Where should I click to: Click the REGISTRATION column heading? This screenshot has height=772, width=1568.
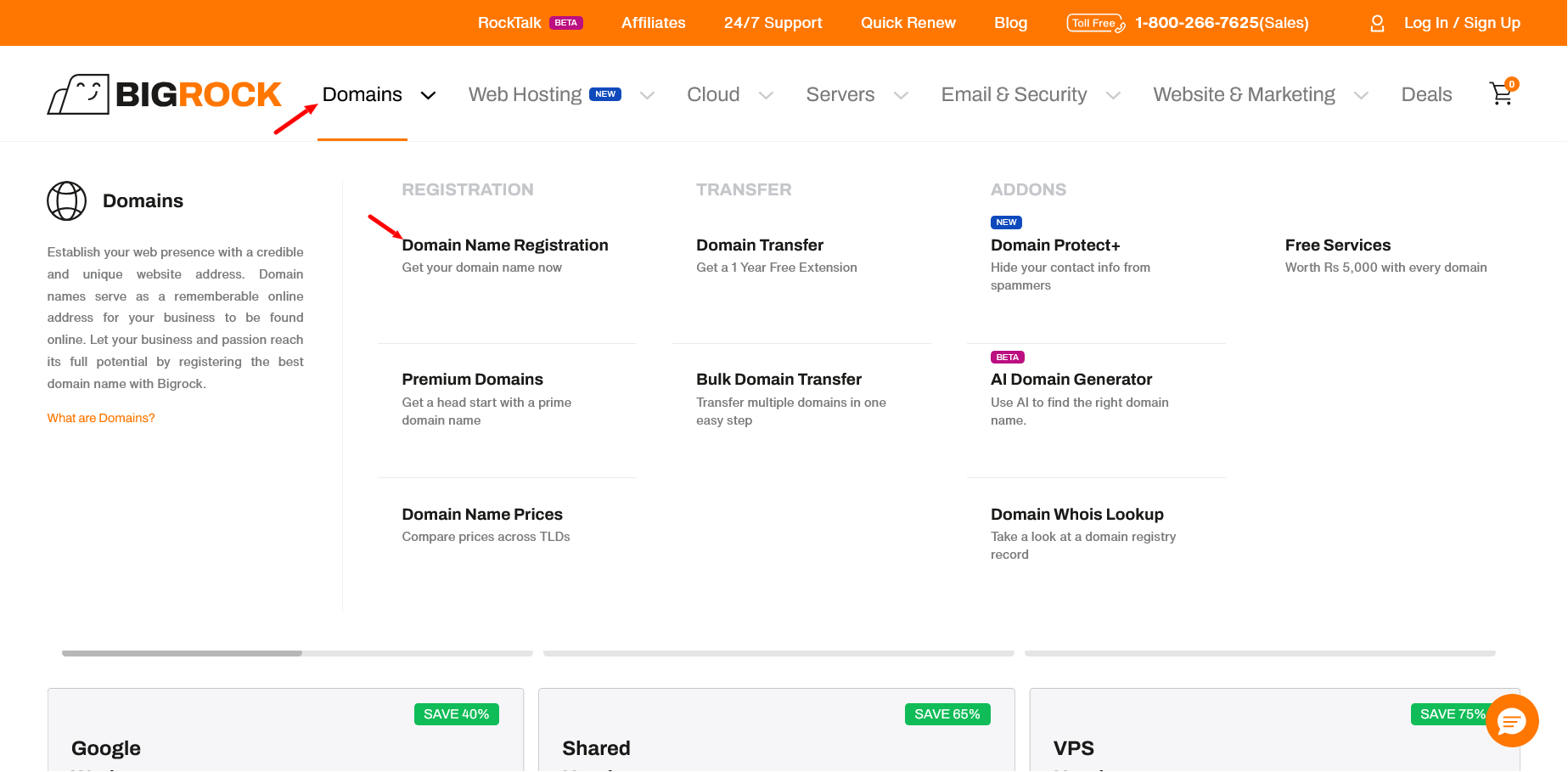[x=468, y=190]
